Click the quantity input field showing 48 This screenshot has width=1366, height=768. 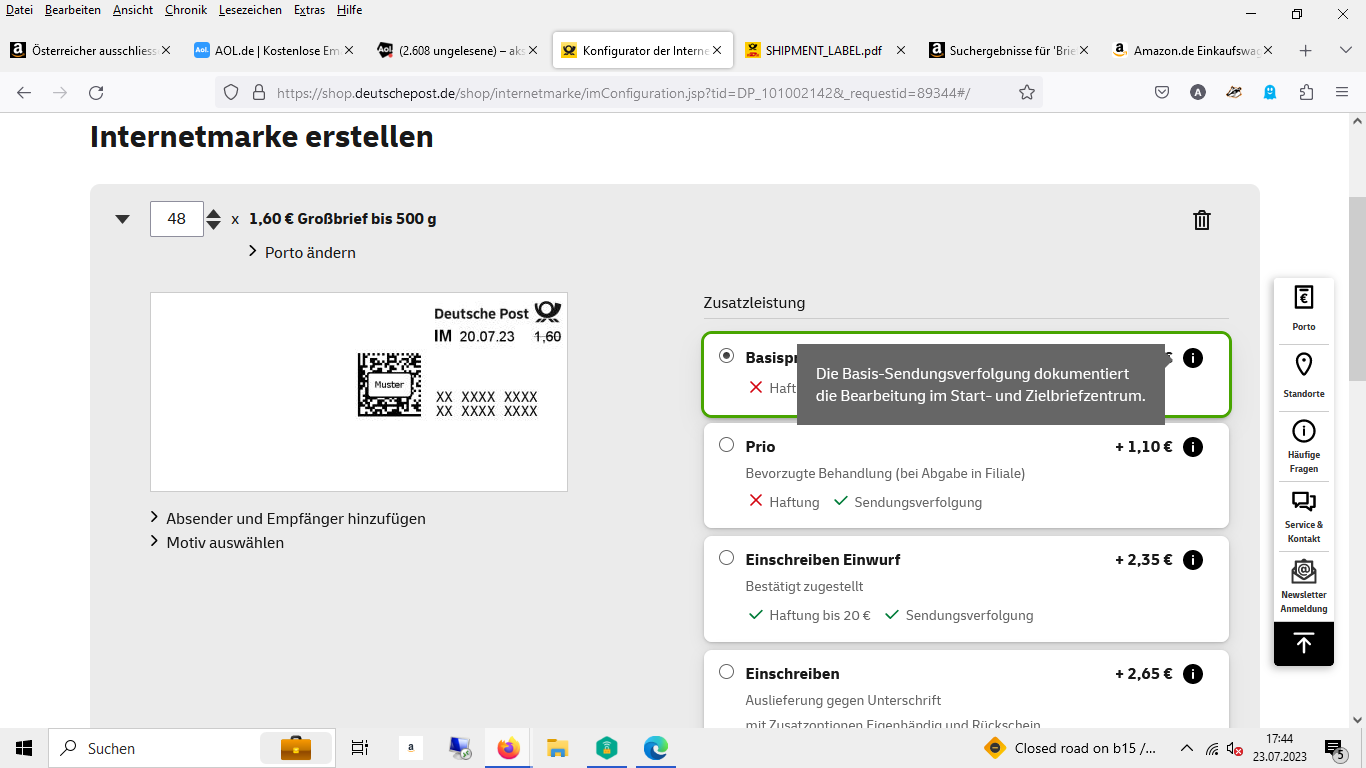pyautogui.click(x=177, y=219)
